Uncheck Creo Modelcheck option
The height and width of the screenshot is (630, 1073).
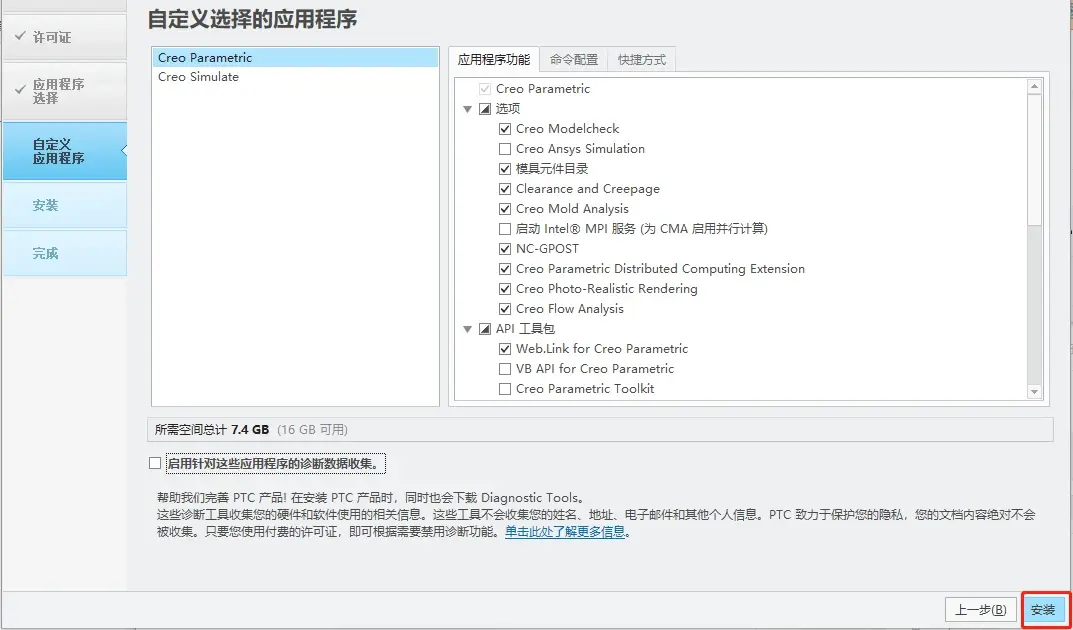pos(505,129)
